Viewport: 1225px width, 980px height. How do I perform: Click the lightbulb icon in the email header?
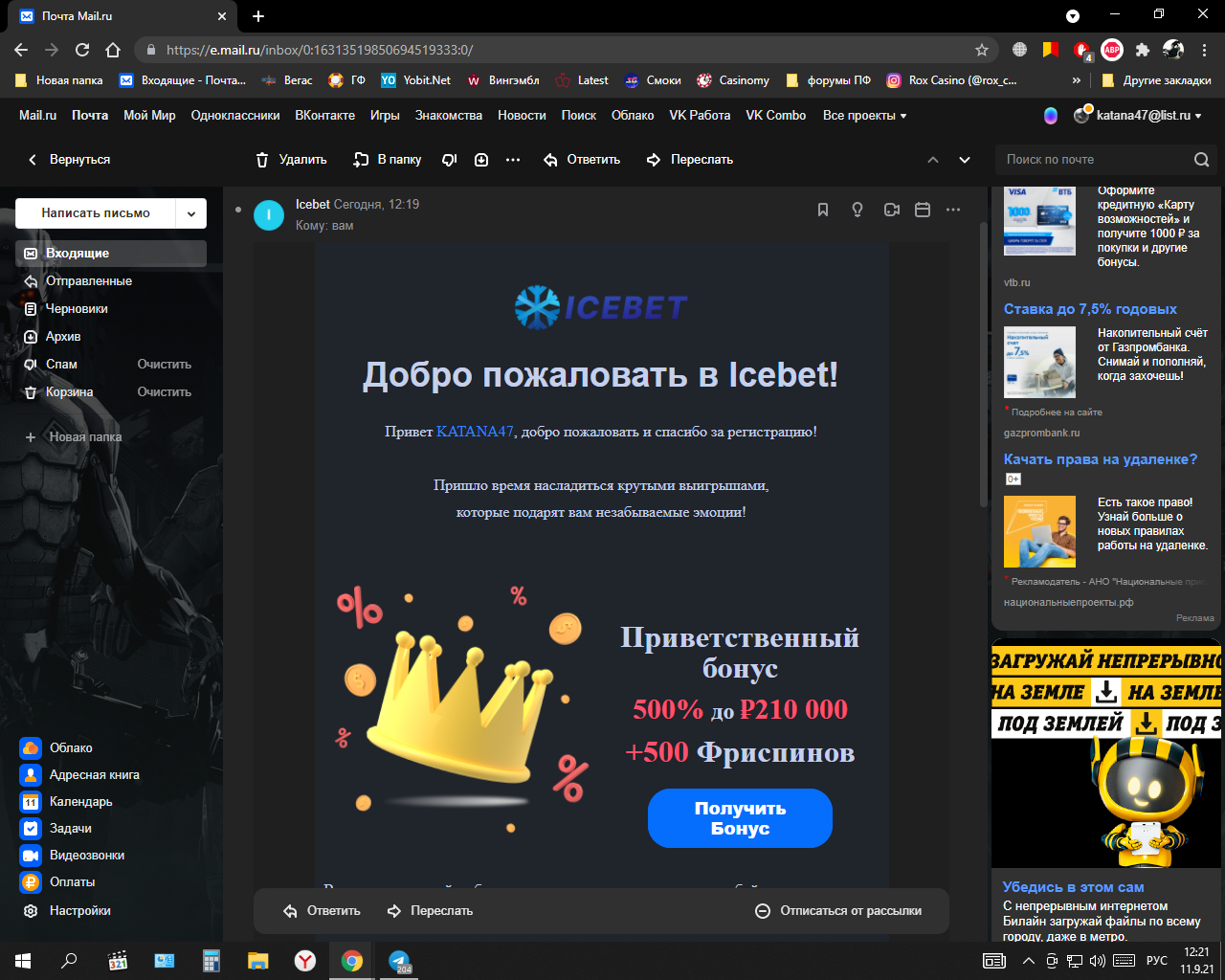coord(857,210)
